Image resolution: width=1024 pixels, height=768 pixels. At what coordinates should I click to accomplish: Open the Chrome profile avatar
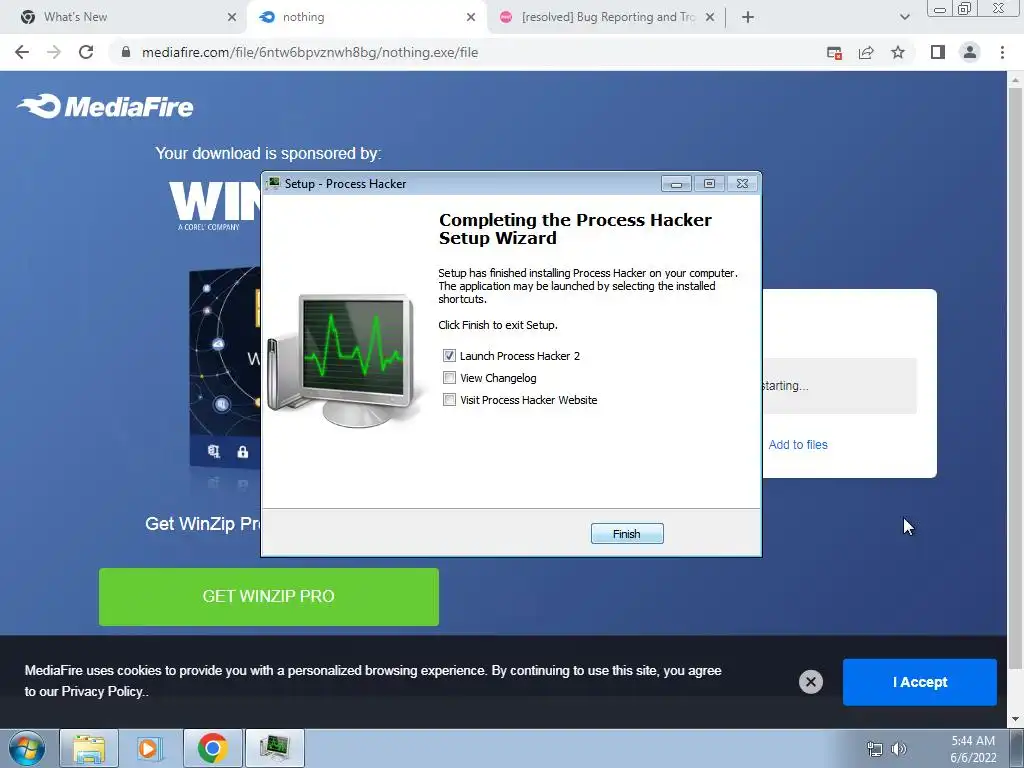coord(970,52)
